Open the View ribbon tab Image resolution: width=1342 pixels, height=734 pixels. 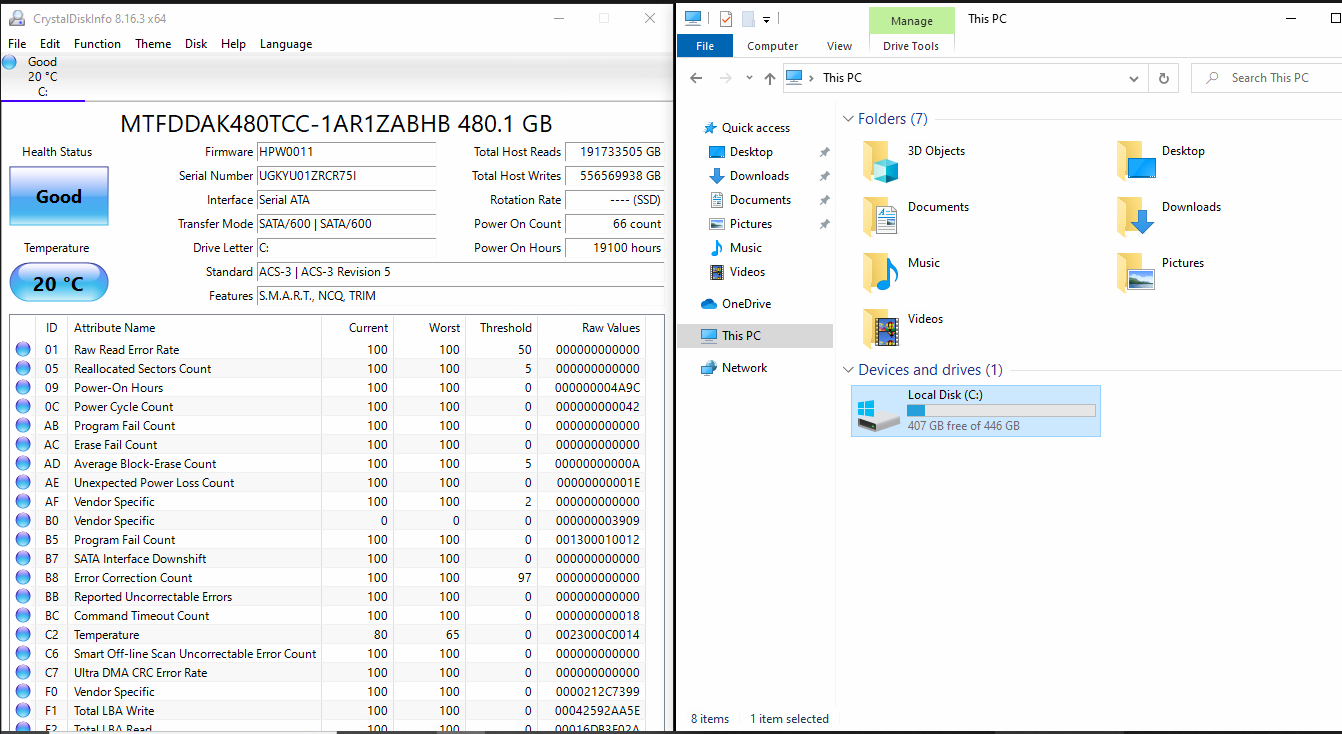click(x=840, y=46)
